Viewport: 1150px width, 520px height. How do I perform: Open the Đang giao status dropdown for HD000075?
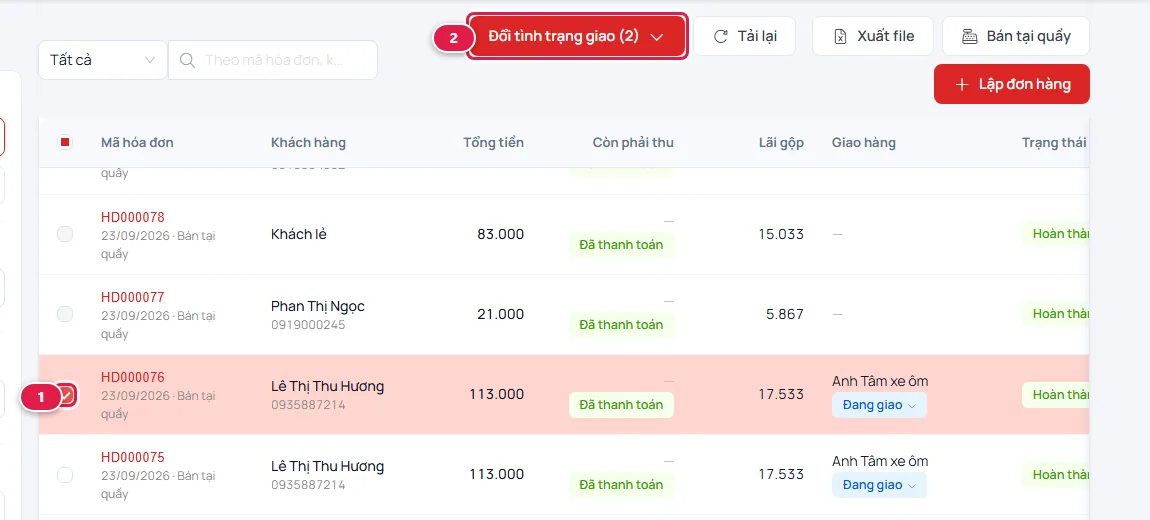point(879,485)
